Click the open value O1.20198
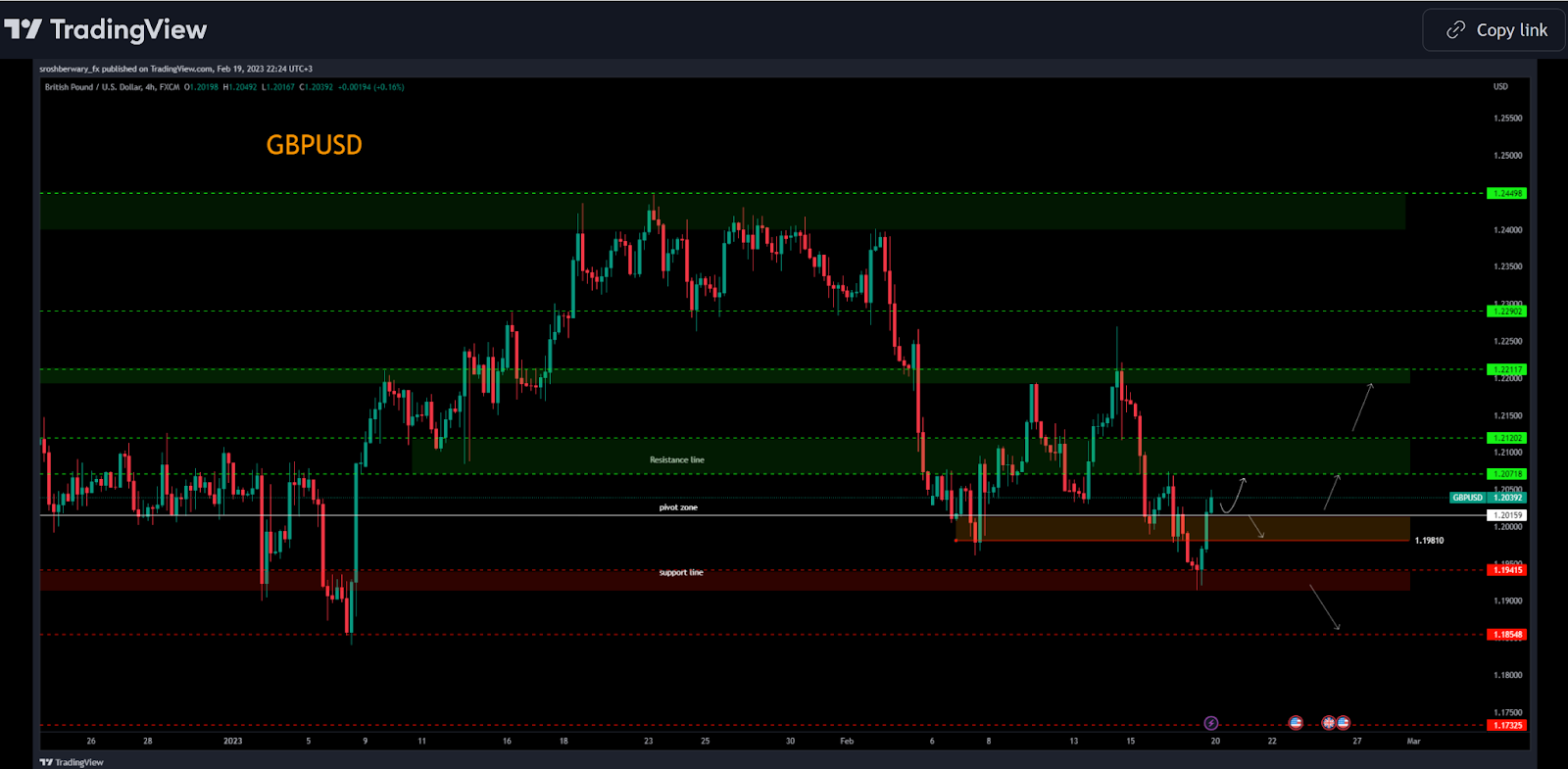Screen dimensions: 1568x769 point(201,87)
